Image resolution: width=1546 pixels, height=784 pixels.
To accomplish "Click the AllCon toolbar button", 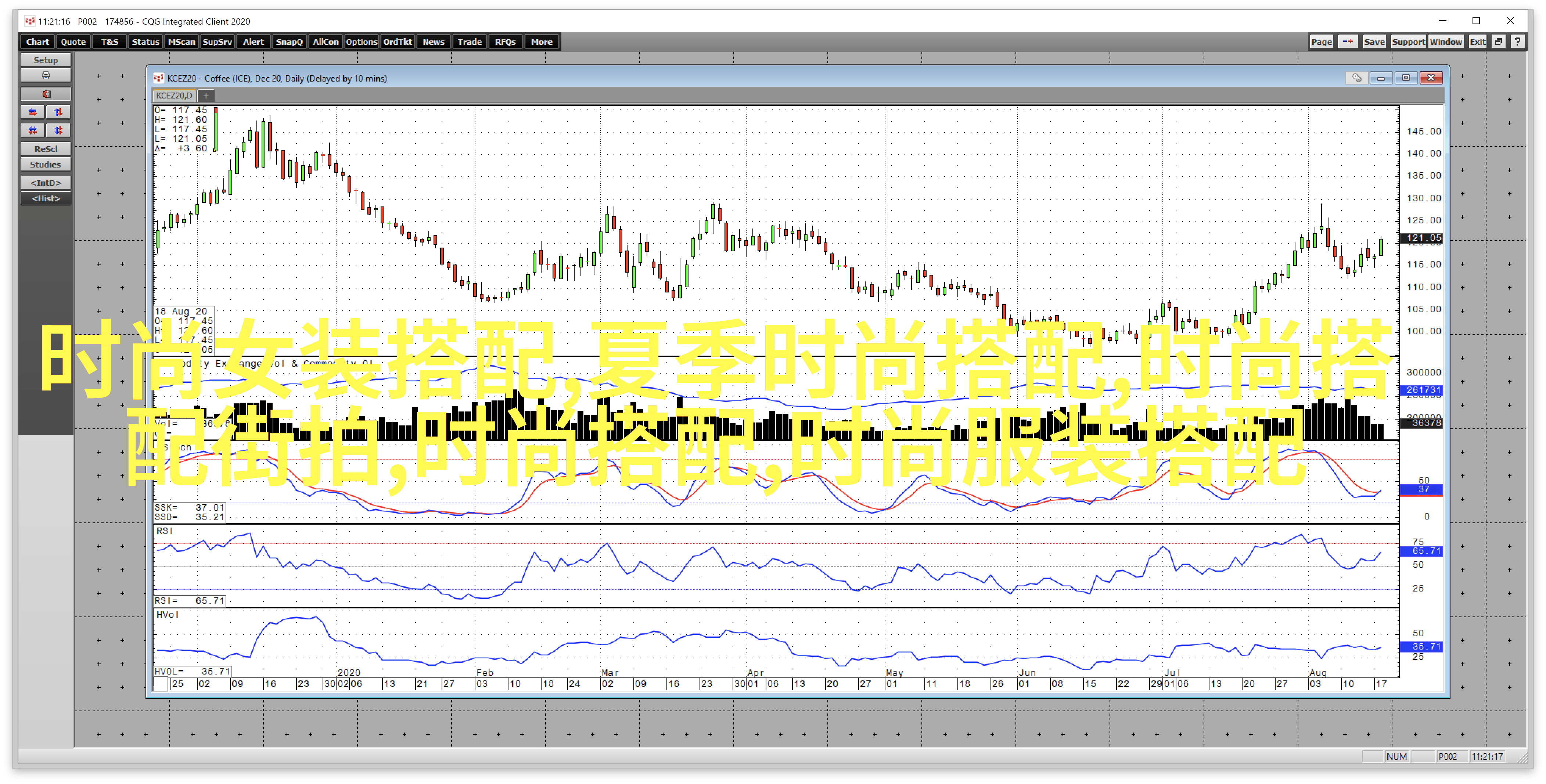I will pyautogui.click(x=325, y=42).
